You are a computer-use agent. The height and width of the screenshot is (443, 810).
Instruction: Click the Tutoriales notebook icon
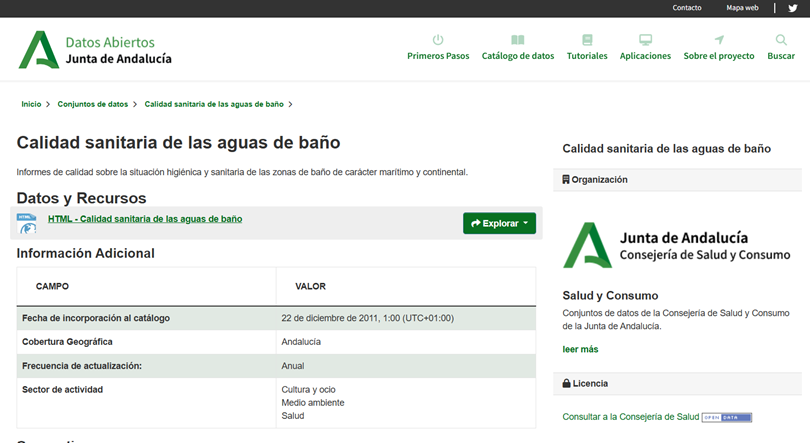coord(587,40)
